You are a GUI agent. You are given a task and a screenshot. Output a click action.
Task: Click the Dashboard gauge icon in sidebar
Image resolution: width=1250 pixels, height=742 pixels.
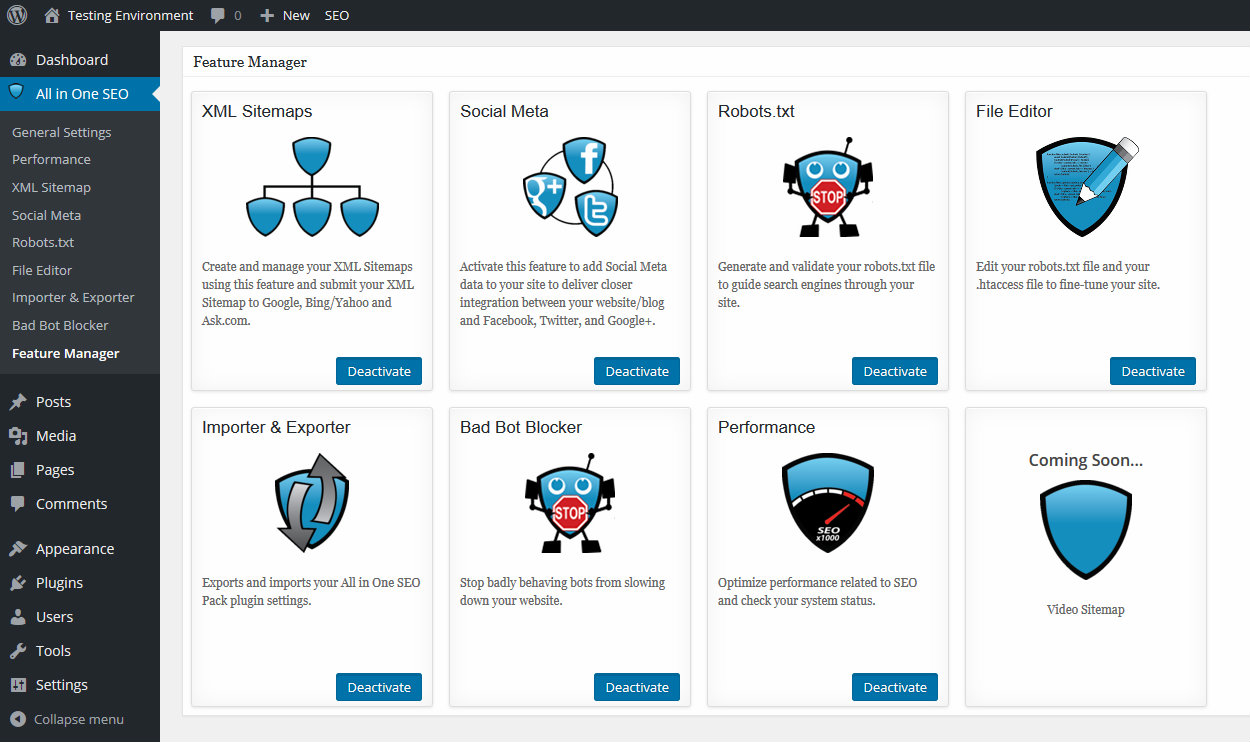17,60
